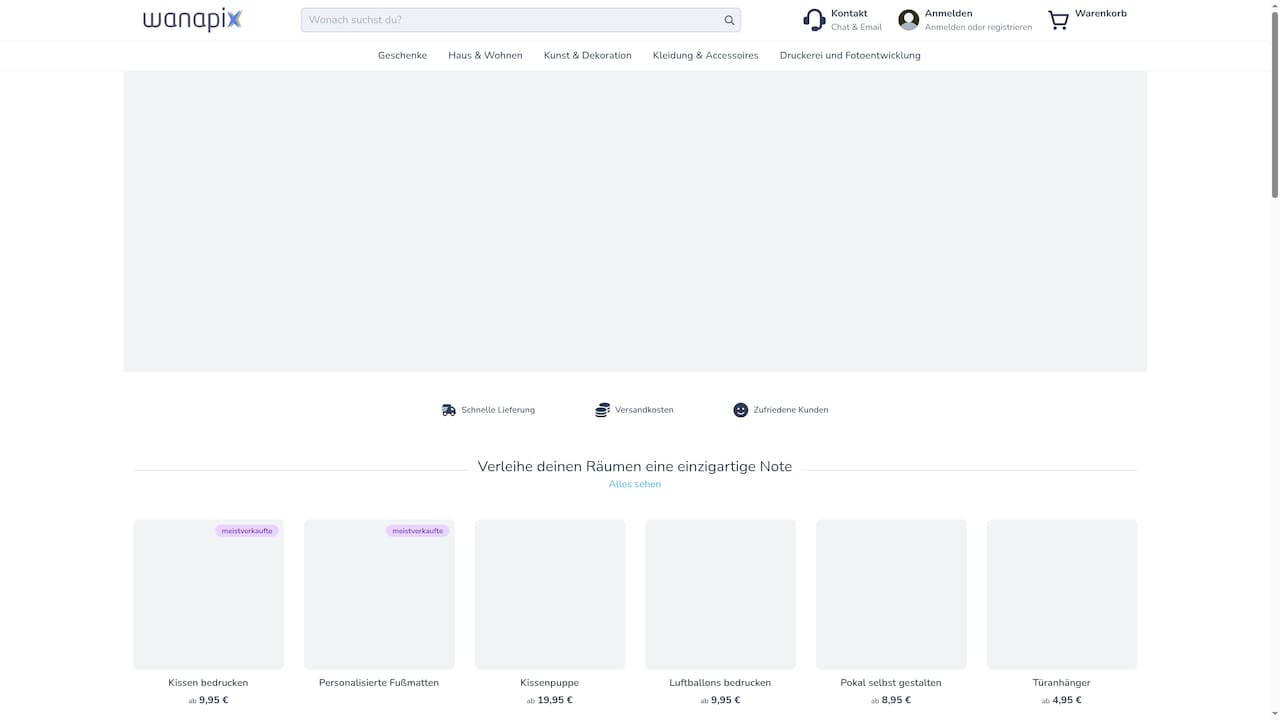Open Druckerei und Fotoentwicklung menu
The image size is (1280, 720).
(850, 56)
